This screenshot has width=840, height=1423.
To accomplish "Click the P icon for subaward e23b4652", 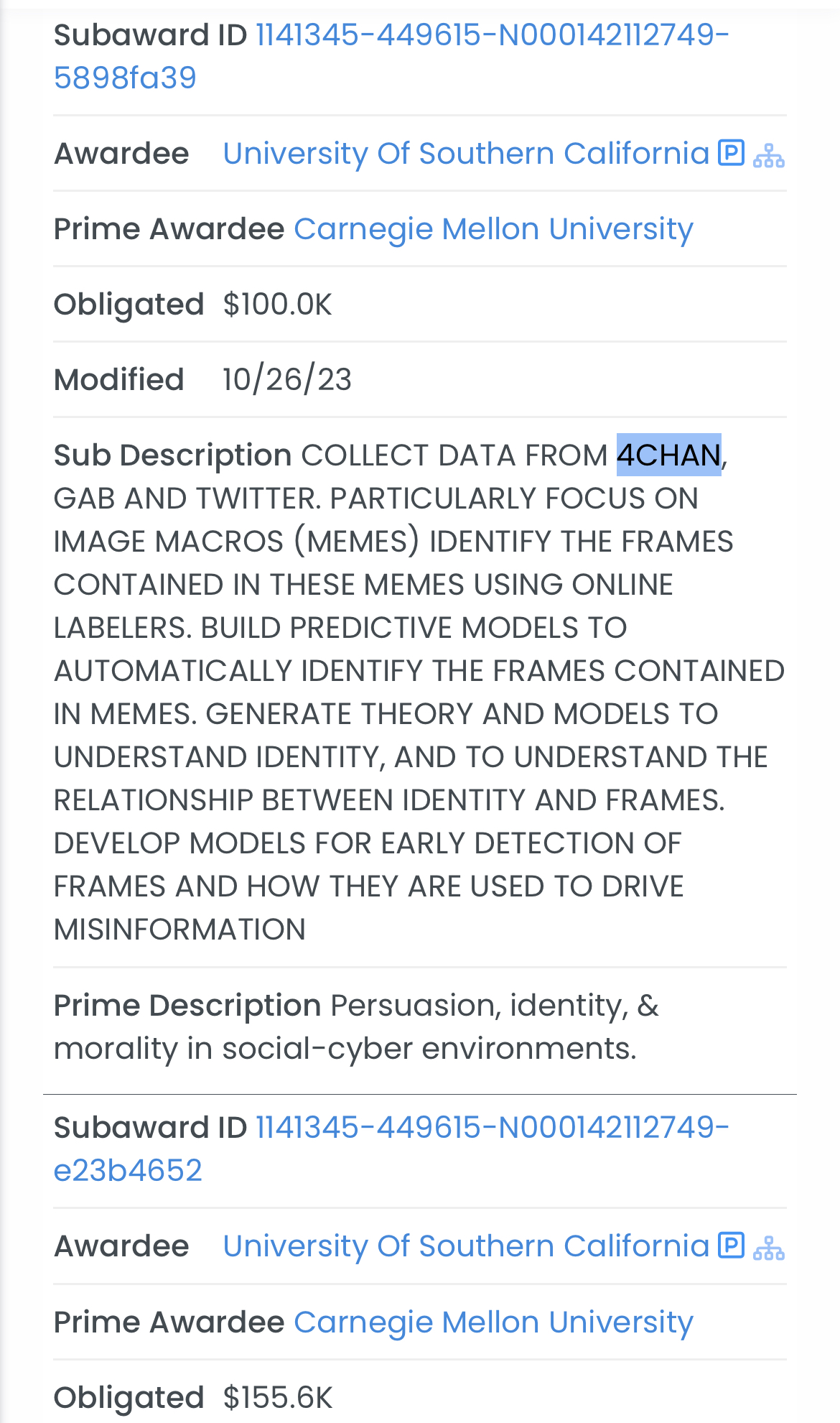I will click(x=732, y=1246).
